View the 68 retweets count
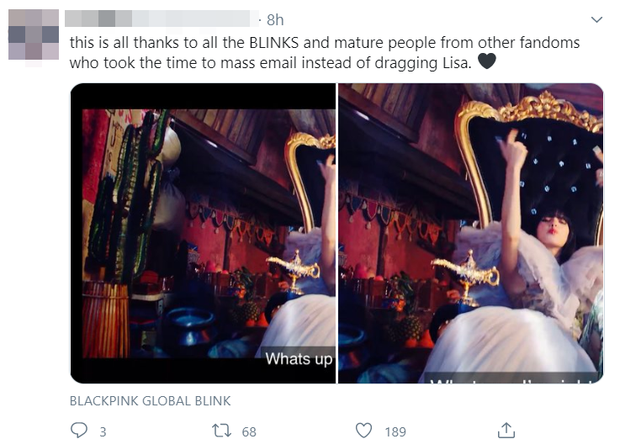 click(x=249, y=431)
